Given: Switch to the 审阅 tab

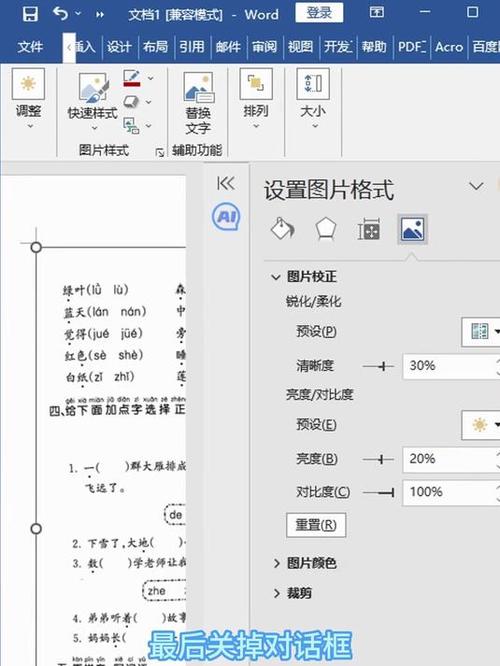Looking at the screenshot, I should pos(264,46).
